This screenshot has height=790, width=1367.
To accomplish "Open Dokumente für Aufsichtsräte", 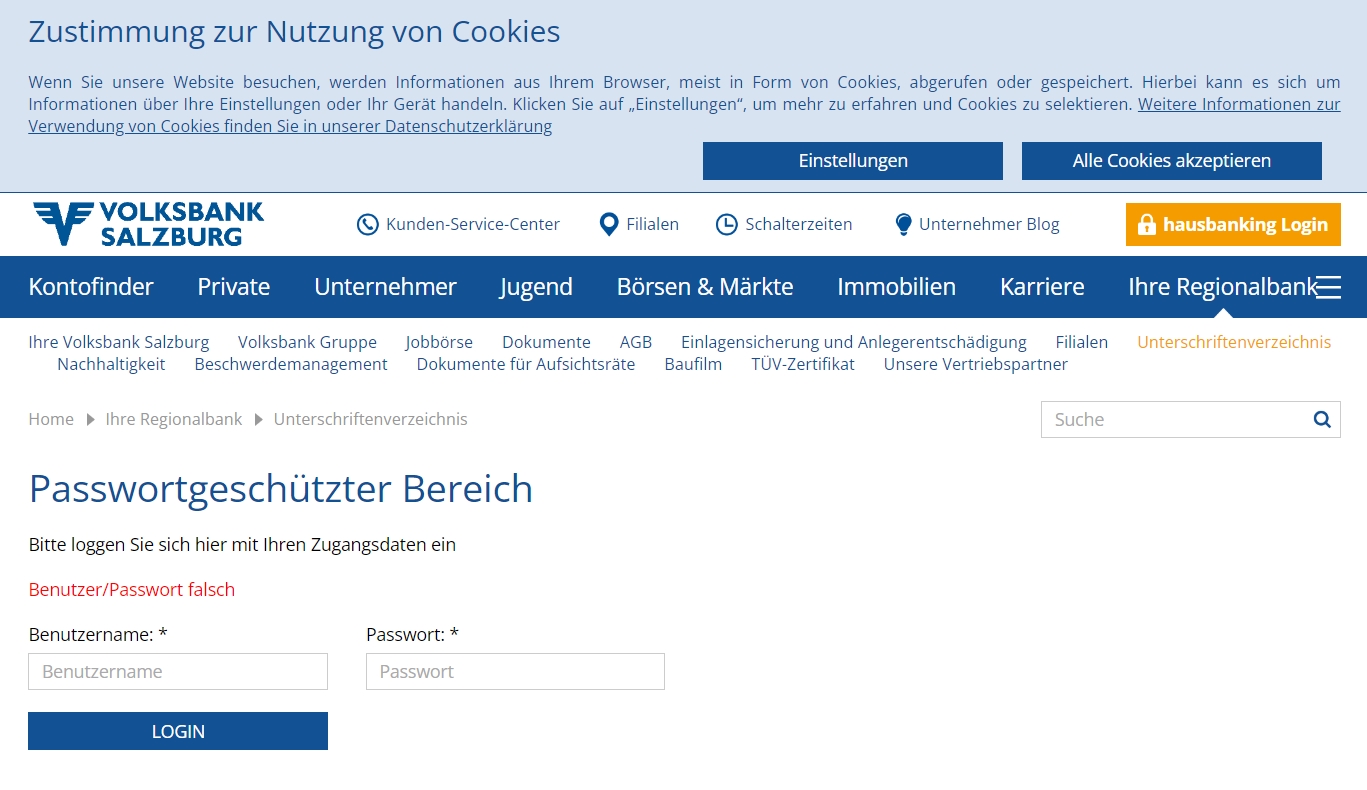I will coord(526,364).
